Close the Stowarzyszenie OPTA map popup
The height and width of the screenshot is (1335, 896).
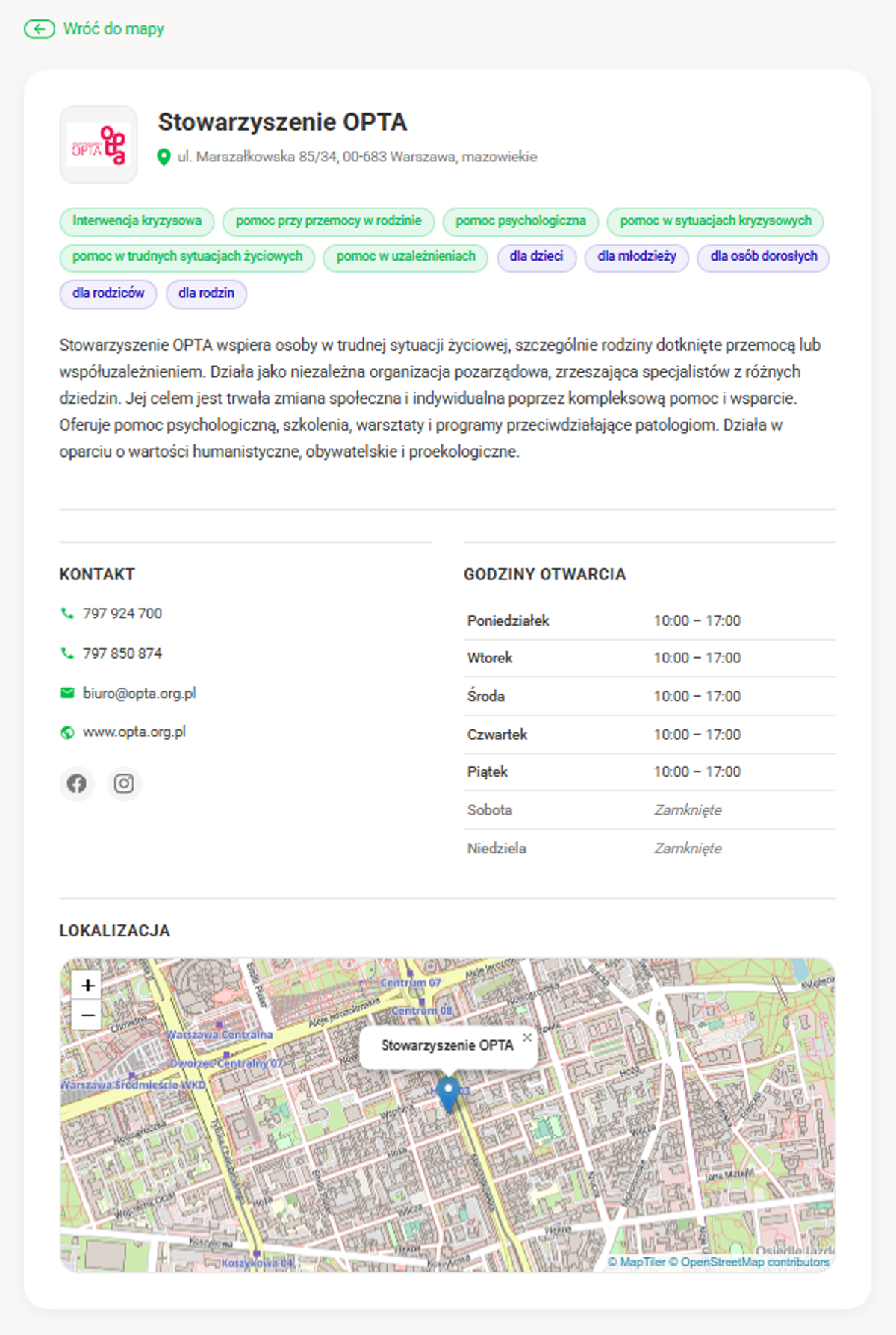tap(527, 1037)
